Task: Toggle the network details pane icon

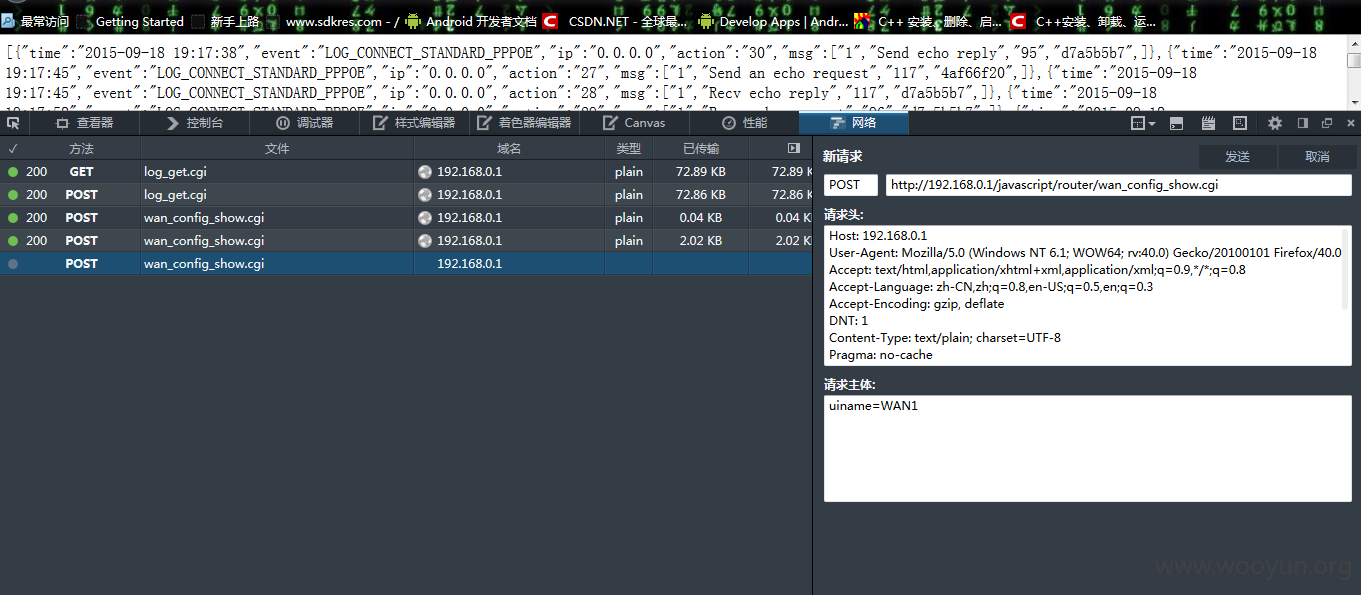Action: tap(794, 148)
